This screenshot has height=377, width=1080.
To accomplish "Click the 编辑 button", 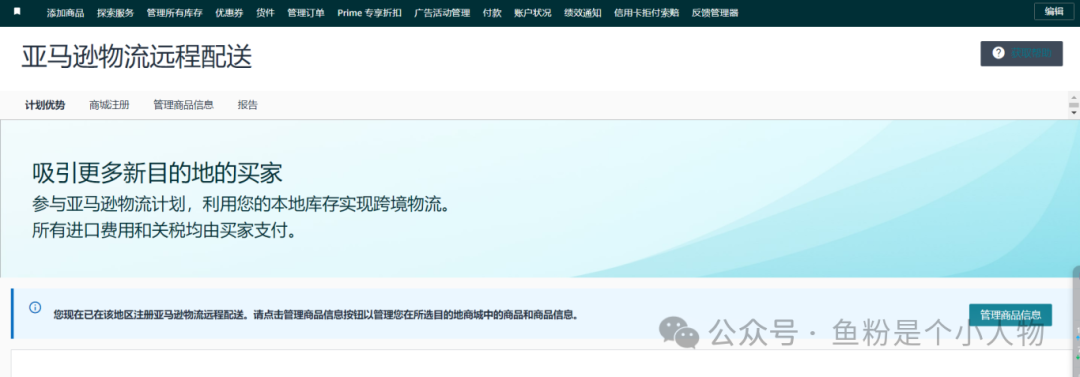I will (1054, 11).
